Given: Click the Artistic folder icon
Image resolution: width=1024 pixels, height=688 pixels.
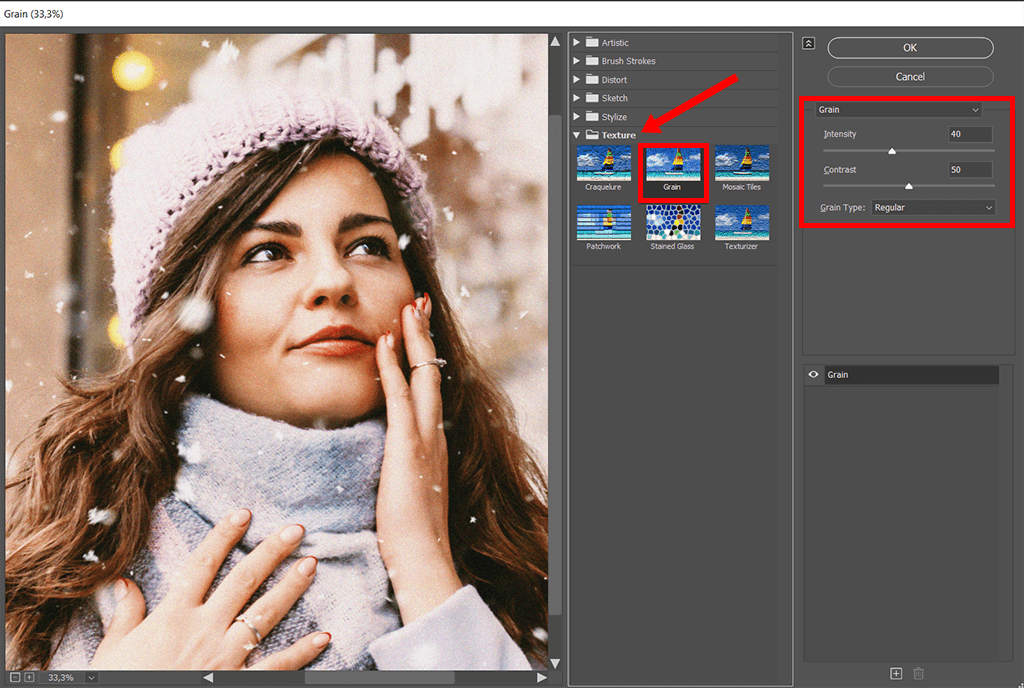Looking at the screenshot, I should [592, 42].
